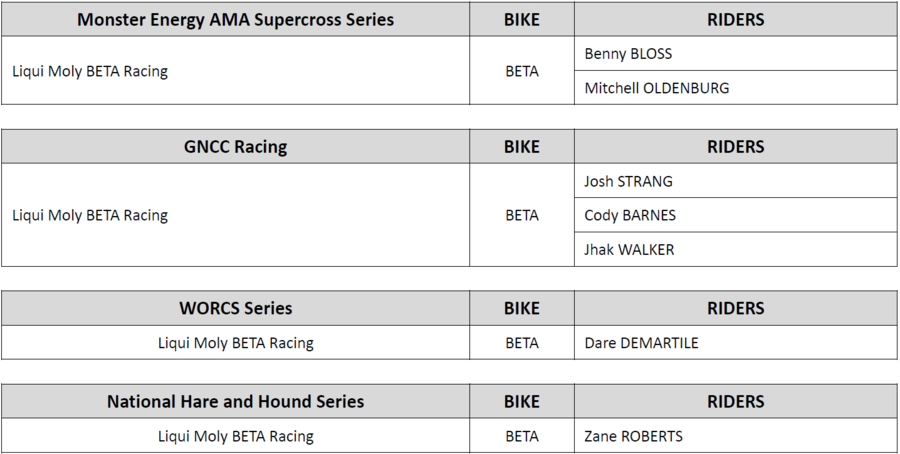Image resolution: width=900 pixels, height=454 pixels.
Task: Click the Cody BARNES rider cell
Action: pyautogui.click(x=630, y=216)
